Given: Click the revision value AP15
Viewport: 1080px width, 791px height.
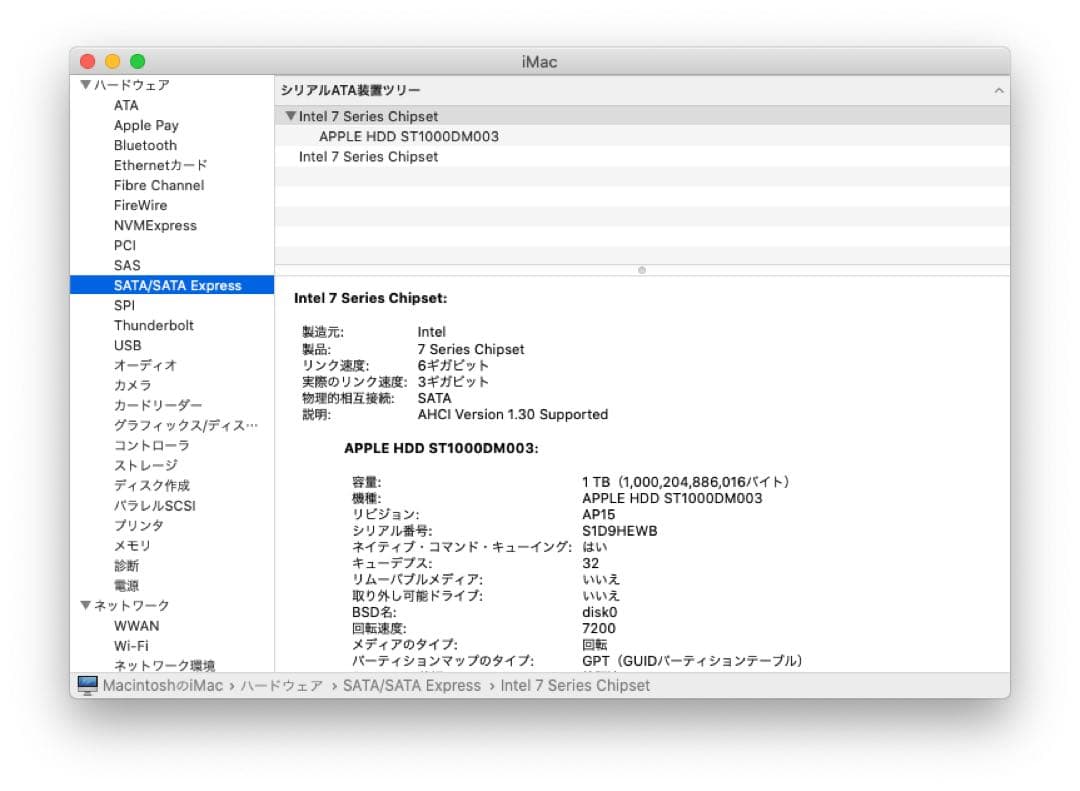Looking at the screenshot, I should tap(599, 514).
